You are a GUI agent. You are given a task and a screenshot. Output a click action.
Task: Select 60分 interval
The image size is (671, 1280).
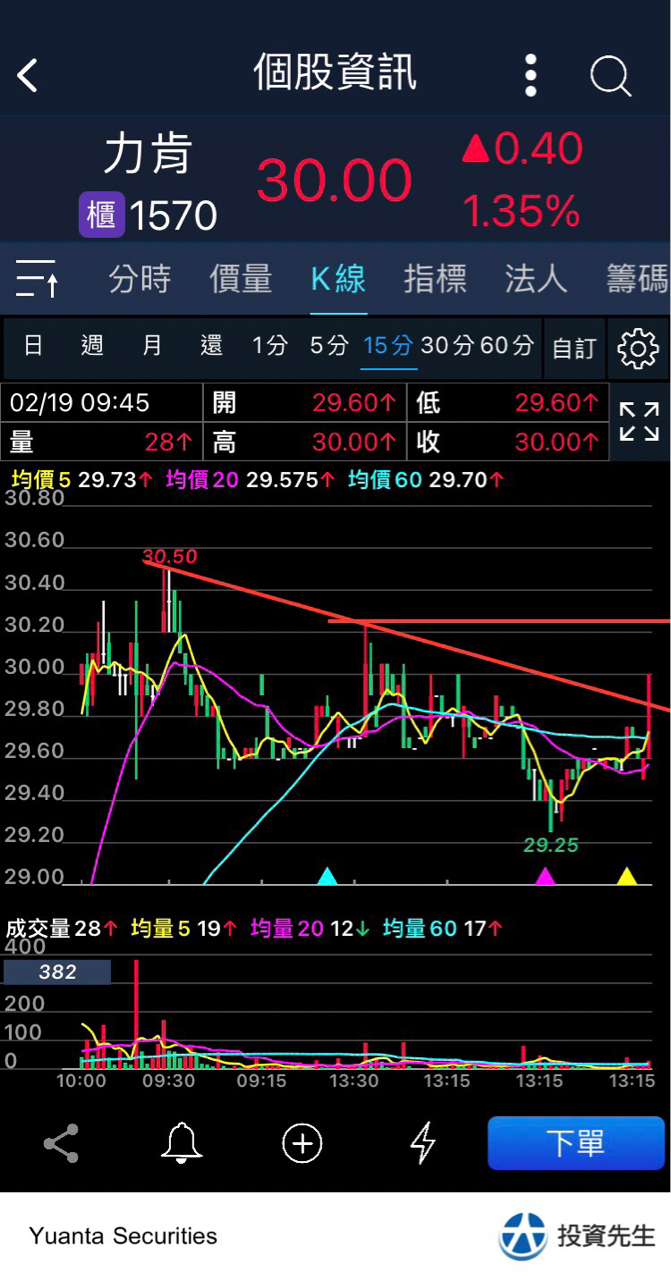pos(507,347)
